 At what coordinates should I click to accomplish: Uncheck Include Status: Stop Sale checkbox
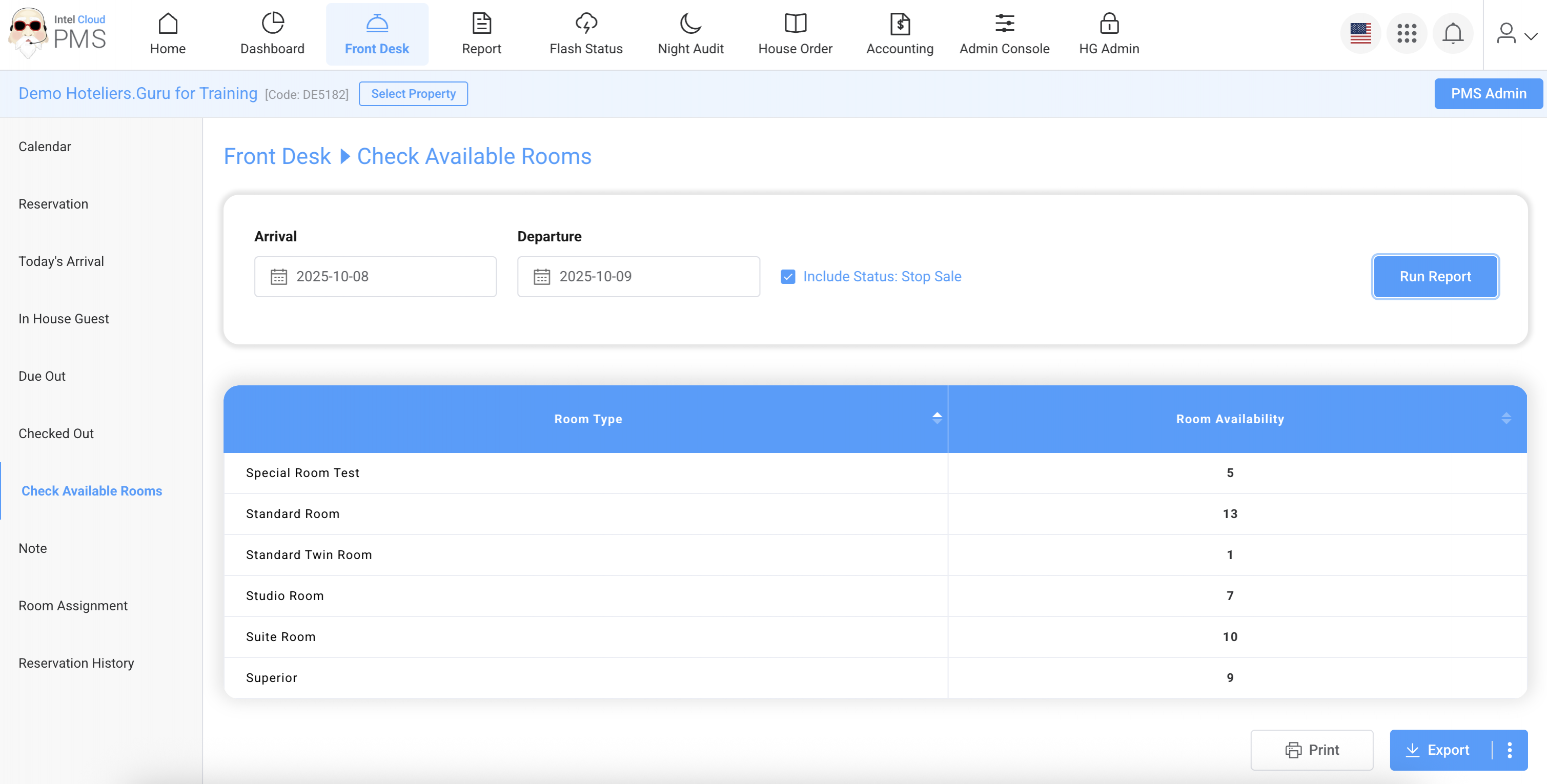(x=787, y=277)
